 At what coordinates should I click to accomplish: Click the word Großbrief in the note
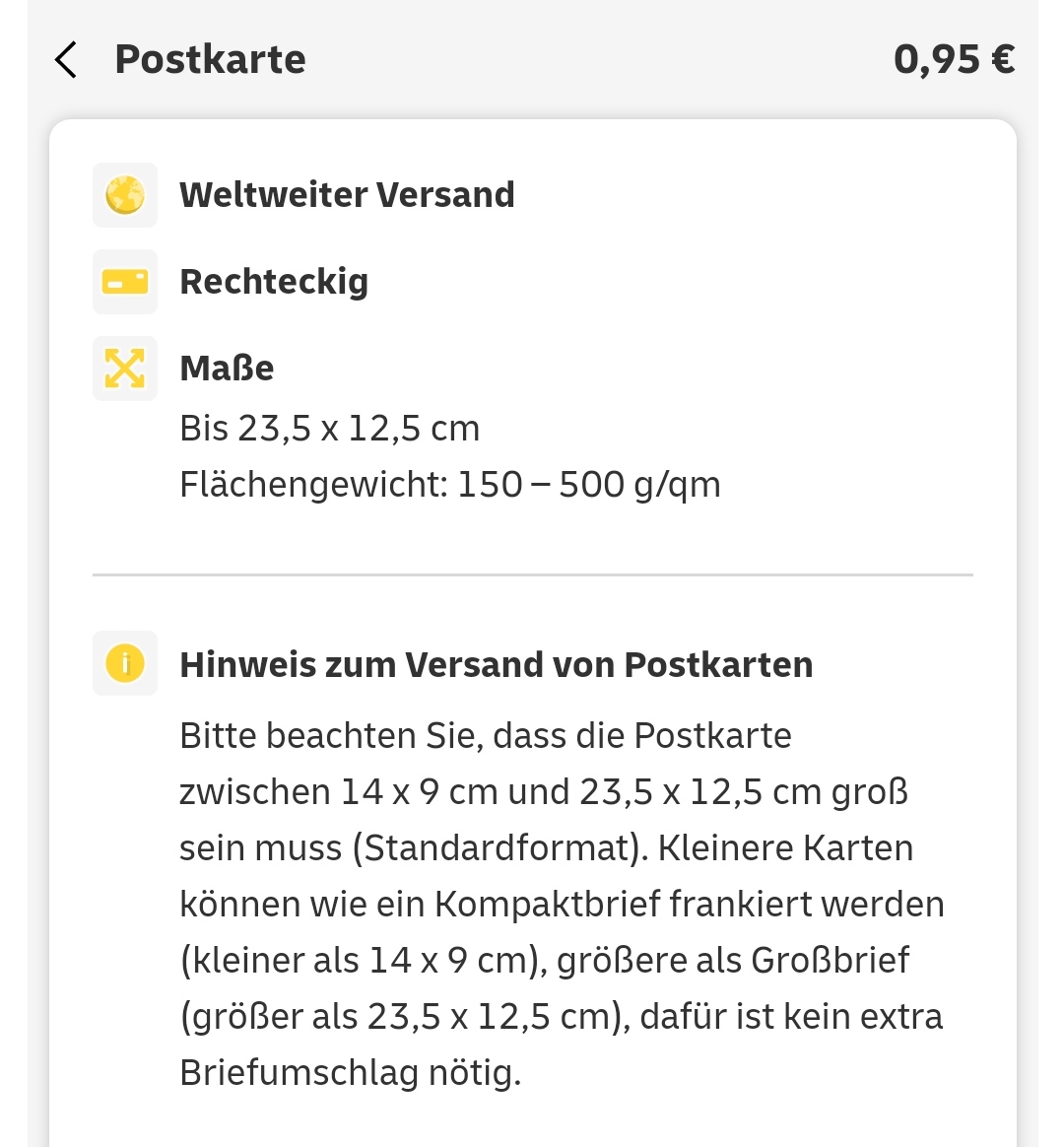point(830,961)
